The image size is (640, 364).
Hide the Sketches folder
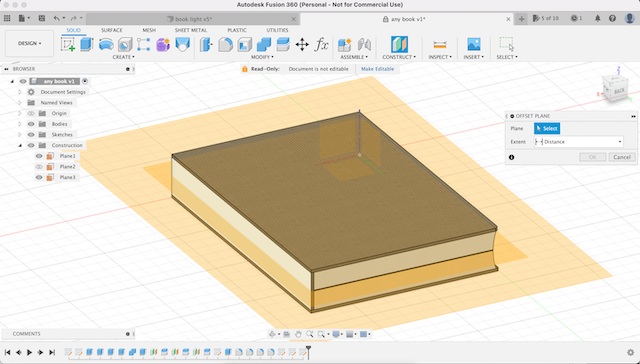[x=31, y=134]
